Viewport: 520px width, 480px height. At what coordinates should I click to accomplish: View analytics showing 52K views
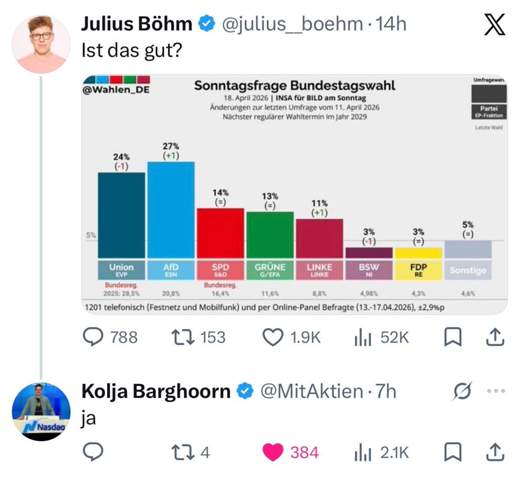[381, 337]
